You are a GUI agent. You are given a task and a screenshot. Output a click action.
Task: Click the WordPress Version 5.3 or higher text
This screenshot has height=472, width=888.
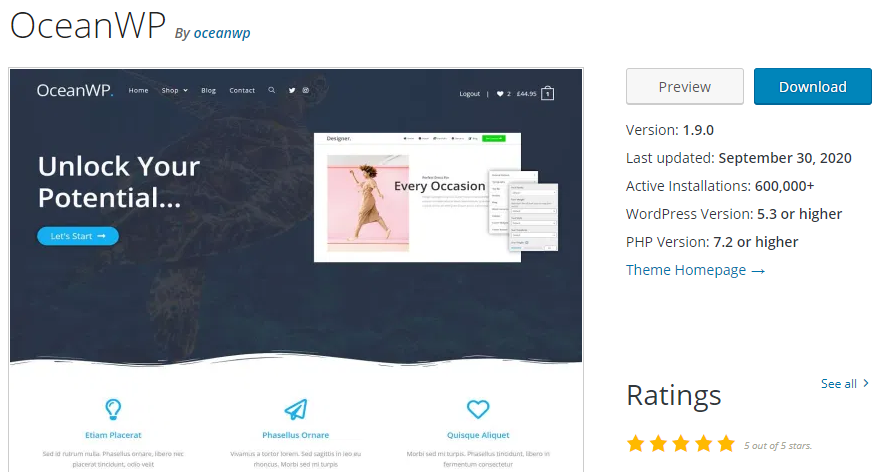(x=734, y=214)
